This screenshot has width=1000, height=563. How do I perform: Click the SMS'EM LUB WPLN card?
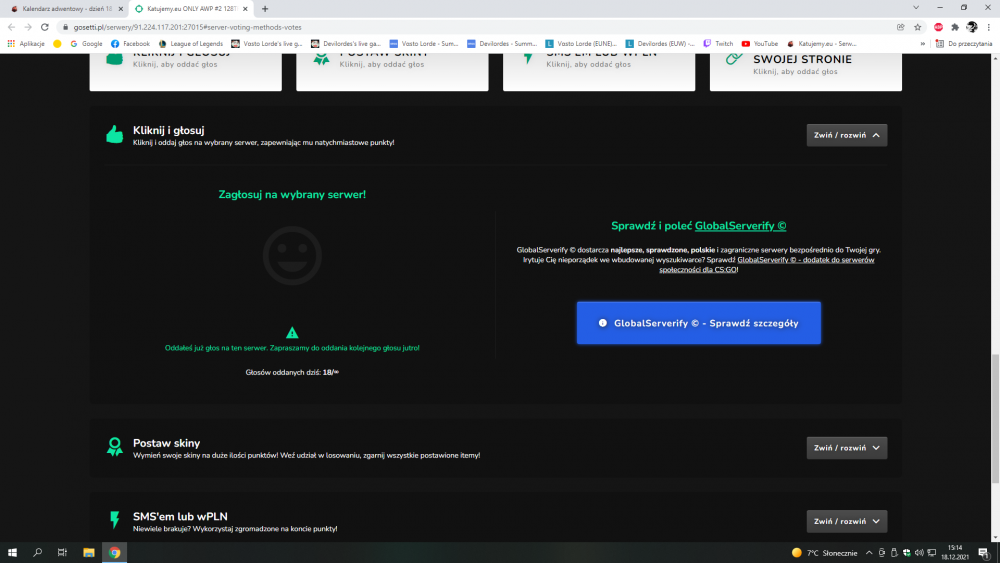(599, 71)
